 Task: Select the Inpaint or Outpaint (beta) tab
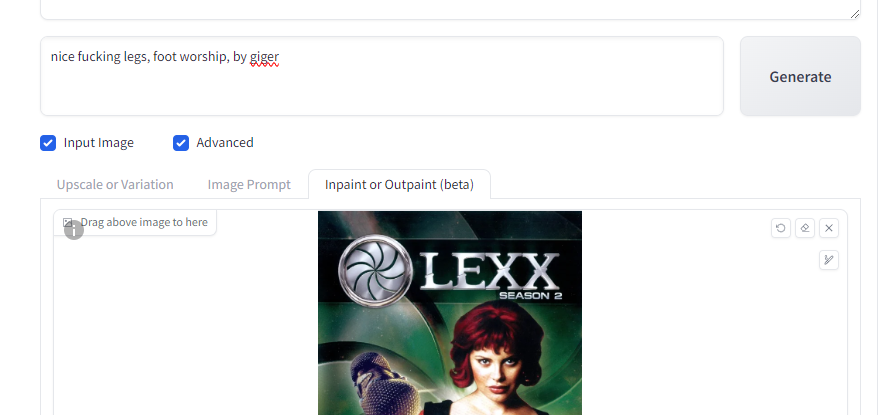coord(399,185)
